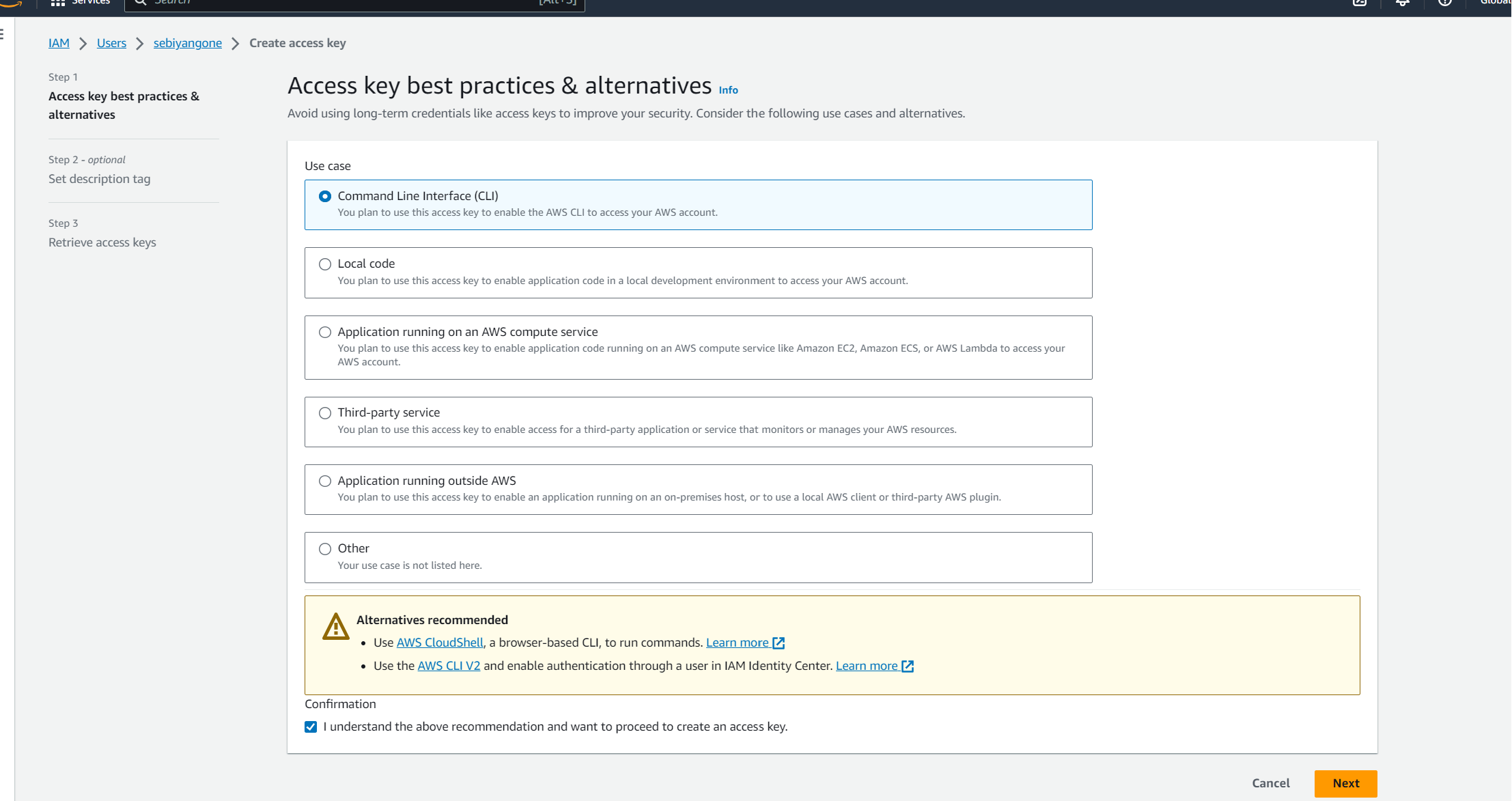
Task: Open Learn more link for CloudShell
Action: pyautogui.click(x=745, y=643)
